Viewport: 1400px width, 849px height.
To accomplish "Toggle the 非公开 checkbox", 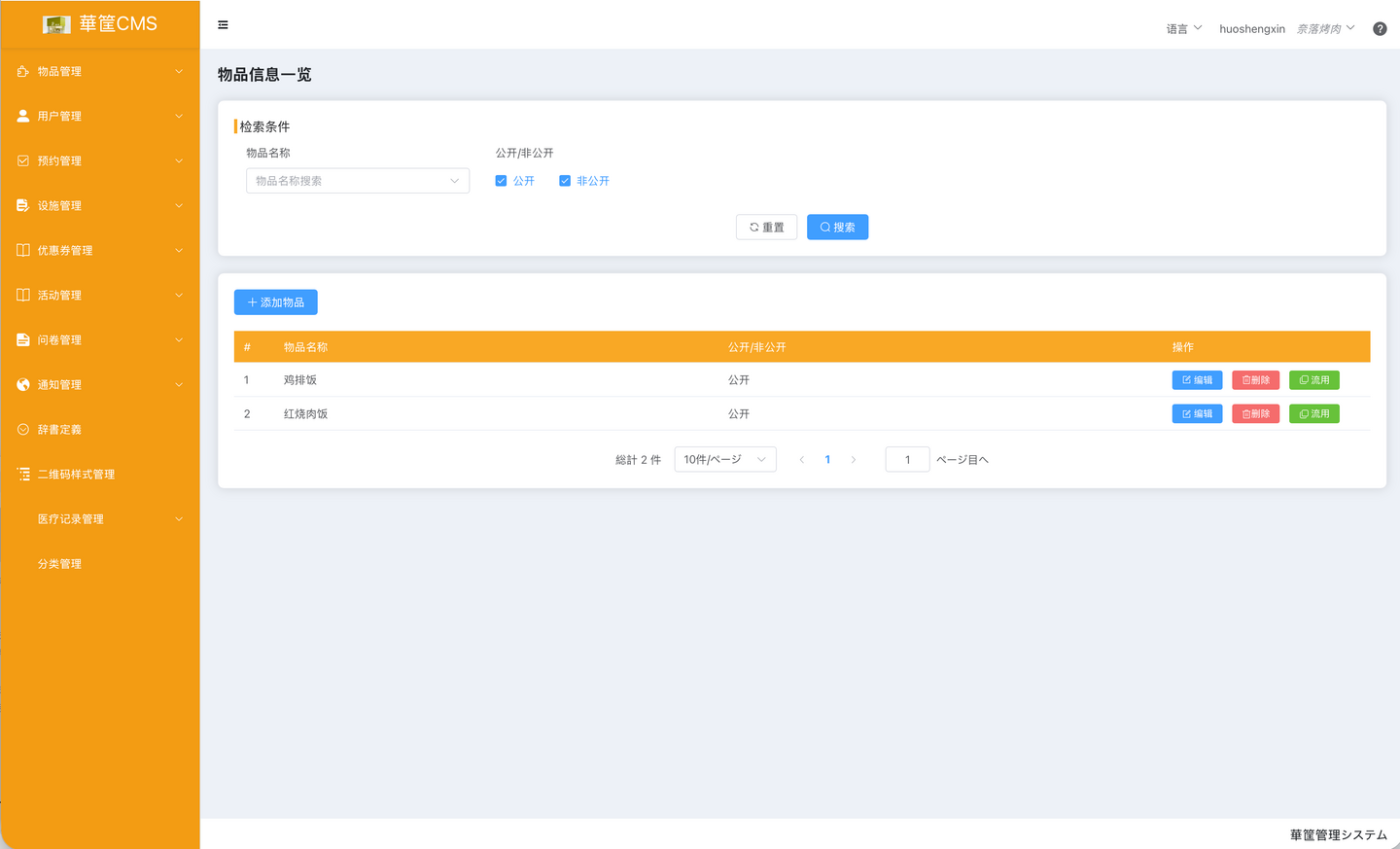I will click(565, 181).
